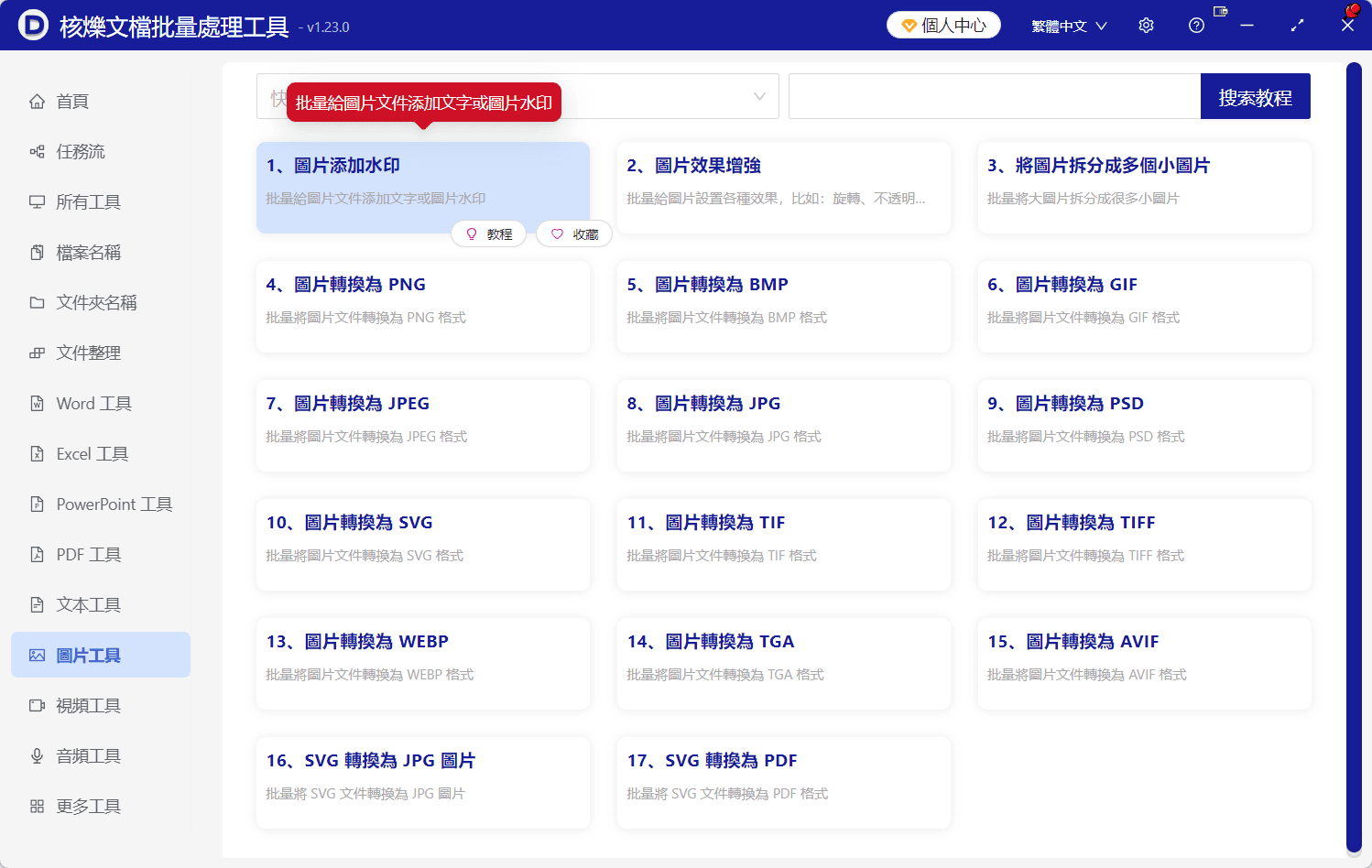Screen dimensions: 1372x868
Task: Open the SVG 轉換為 PDF card
Action: click(784, 783)
